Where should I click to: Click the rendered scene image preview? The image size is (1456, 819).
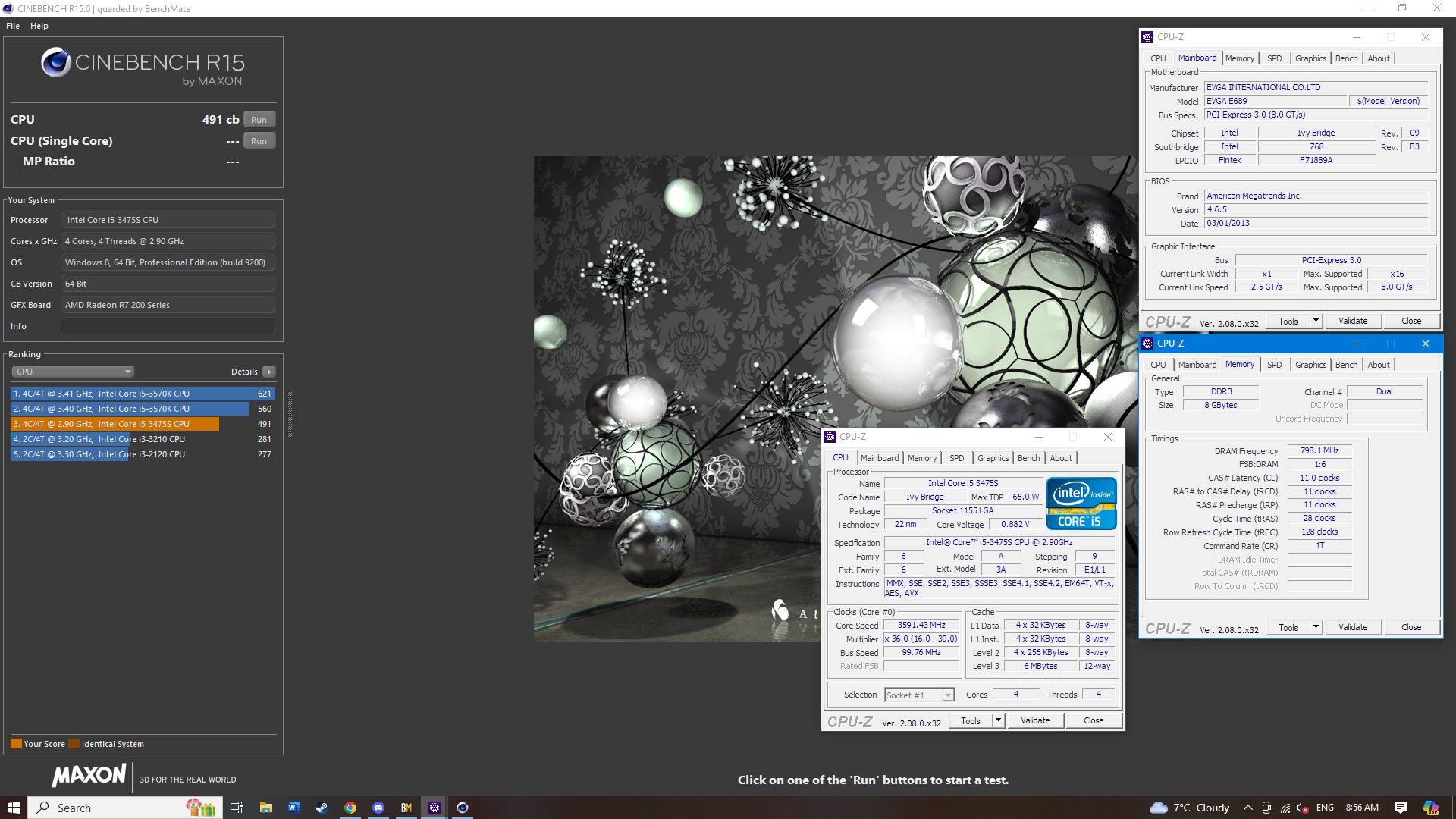point(834,399)
